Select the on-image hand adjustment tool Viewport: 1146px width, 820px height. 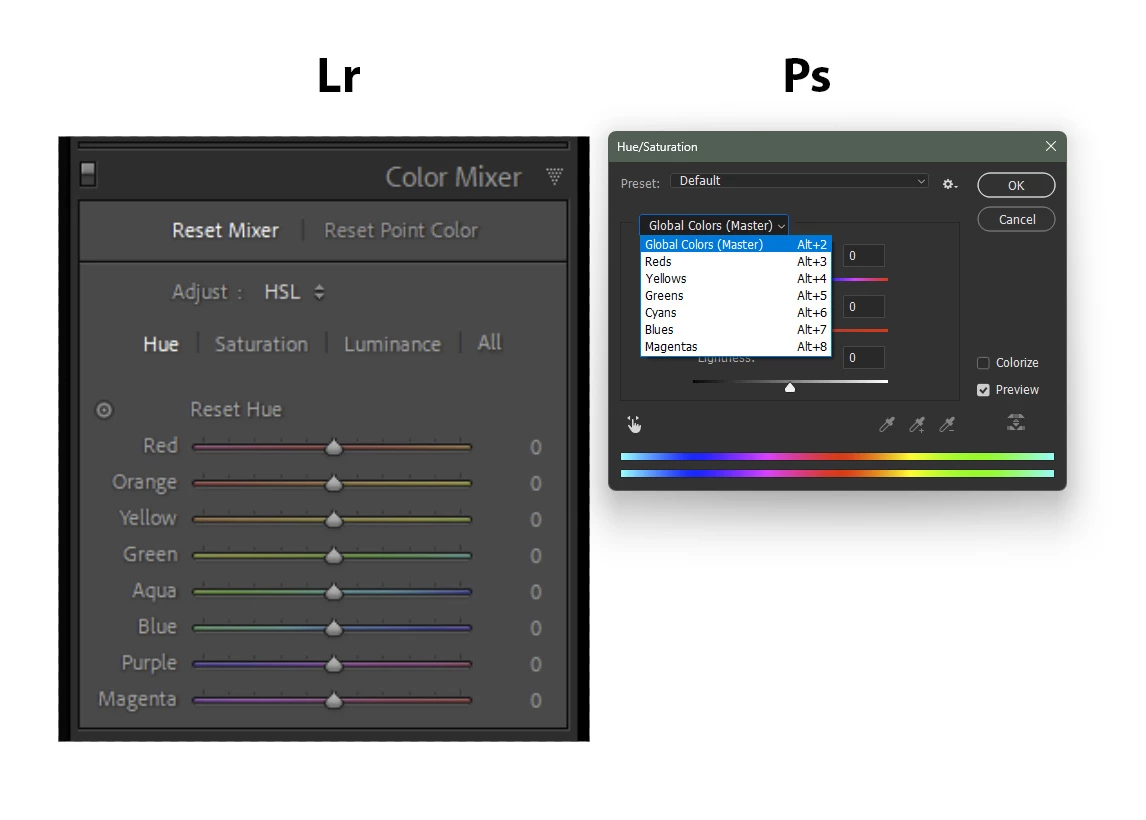pos(634,424)
